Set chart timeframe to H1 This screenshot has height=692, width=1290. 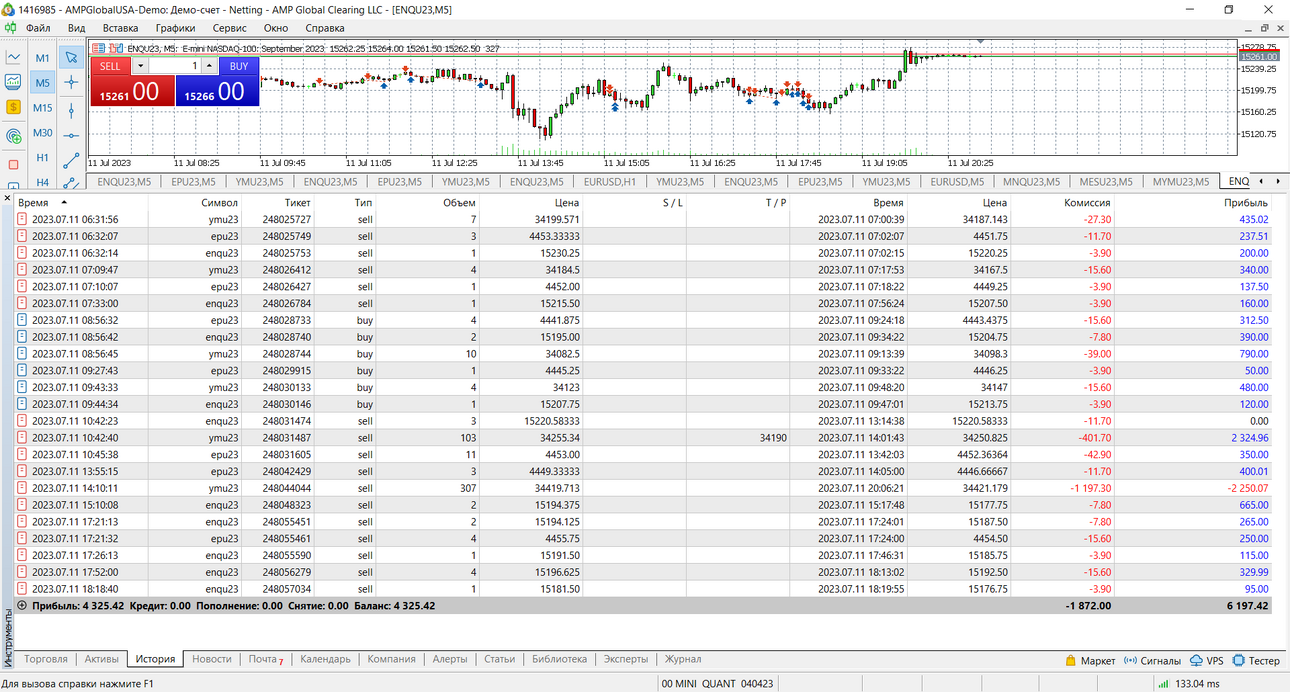43,158
